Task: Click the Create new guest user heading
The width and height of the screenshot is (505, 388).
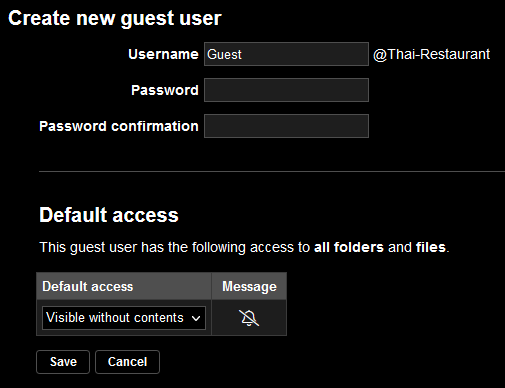Action: point(115,18)
